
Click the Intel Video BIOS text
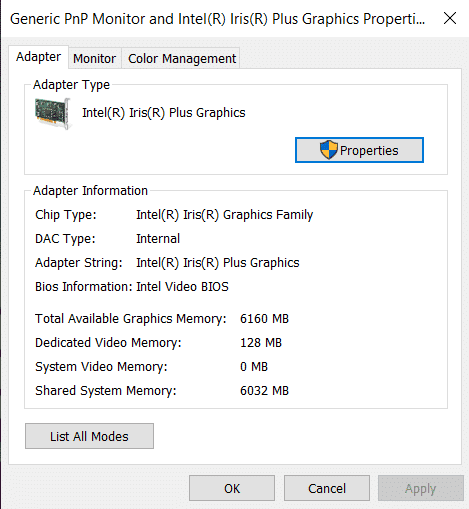coord(182,287)
